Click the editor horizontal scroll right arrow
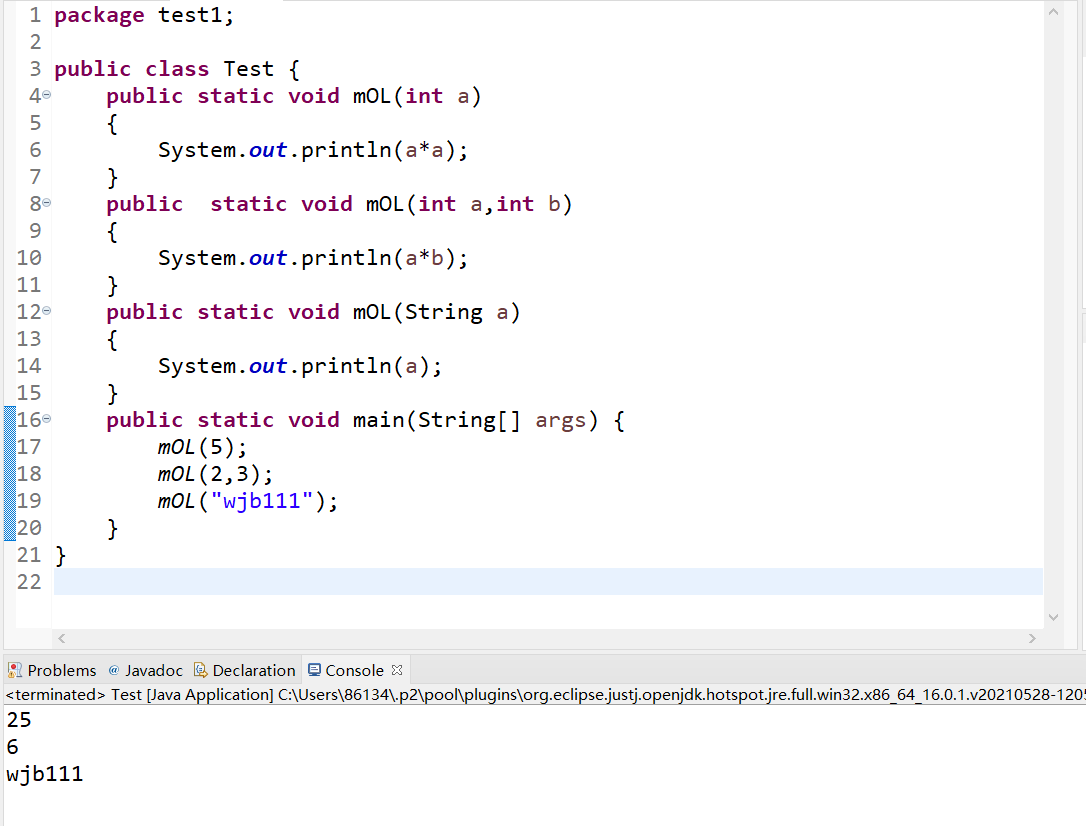1086x826 pixels. coord(1032,638)
